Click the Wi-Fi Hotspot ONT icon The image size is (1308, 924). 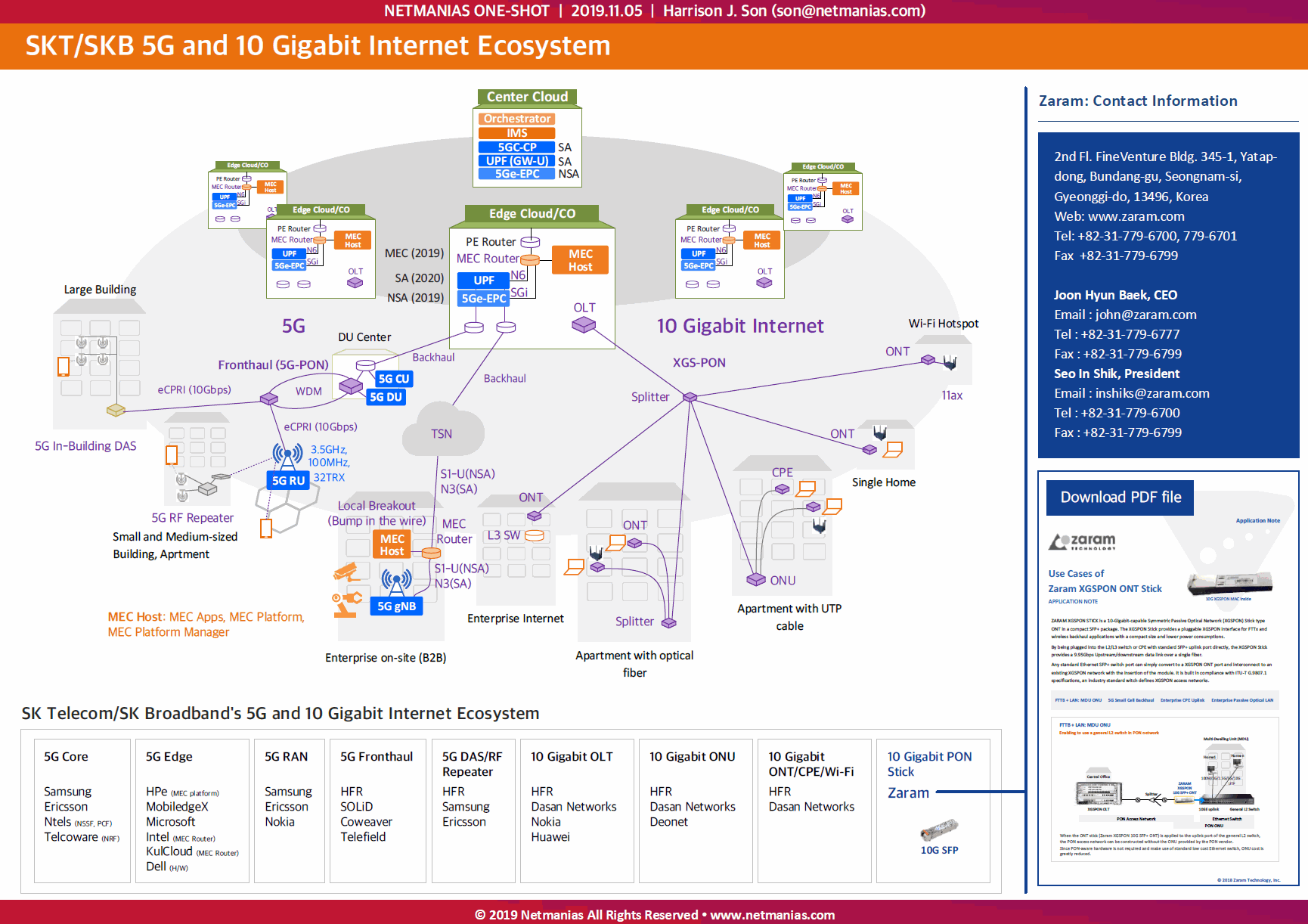[928, 359]
